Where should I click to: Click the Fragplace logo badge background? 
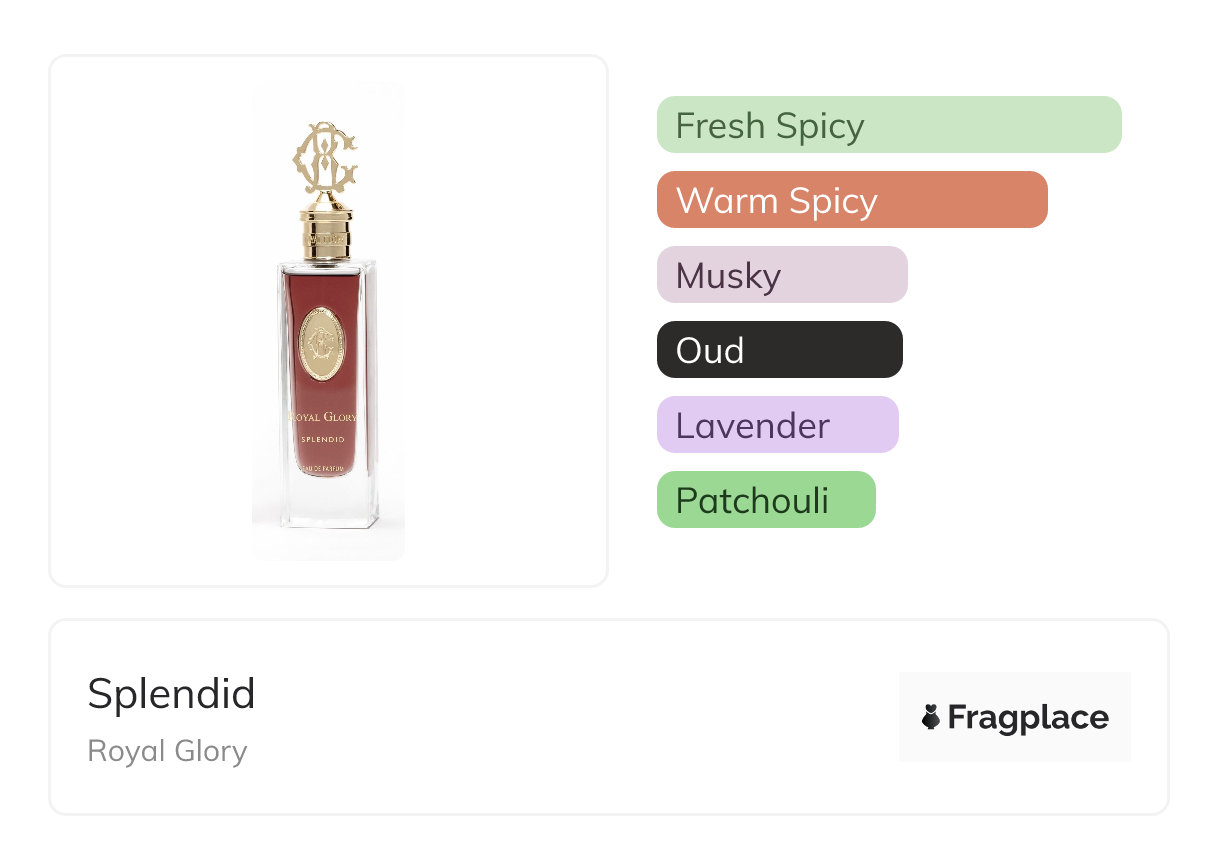click(1015, 690)
